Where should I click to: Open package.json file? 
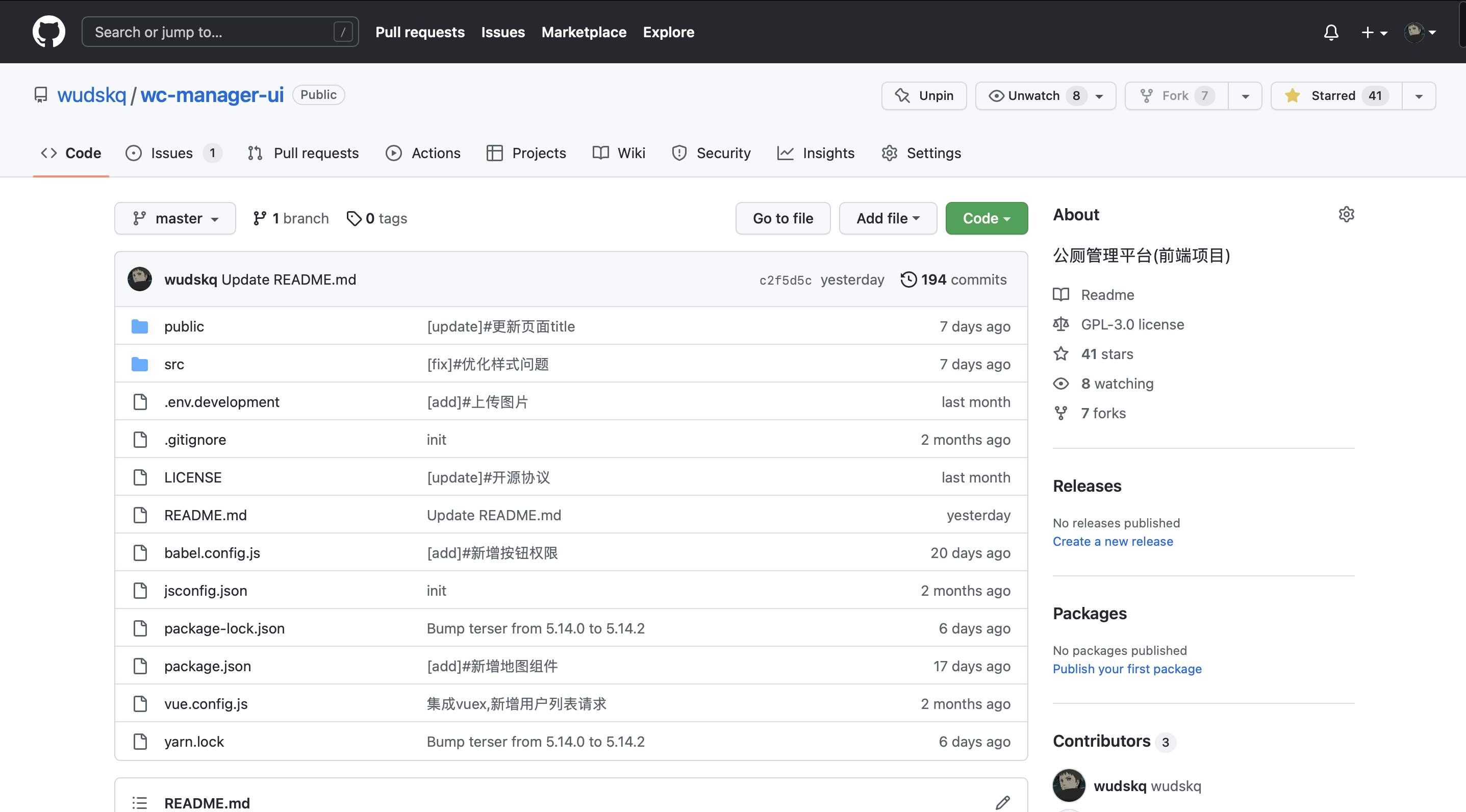(208, 666)
